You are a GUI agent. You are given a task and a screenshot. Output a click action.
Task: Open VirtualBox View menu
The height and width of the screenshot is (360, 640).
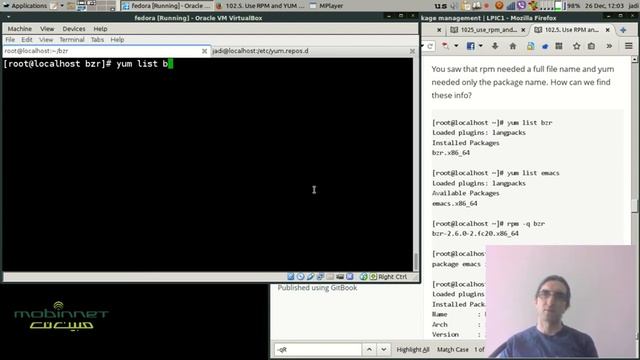click(x=47, y=29)
